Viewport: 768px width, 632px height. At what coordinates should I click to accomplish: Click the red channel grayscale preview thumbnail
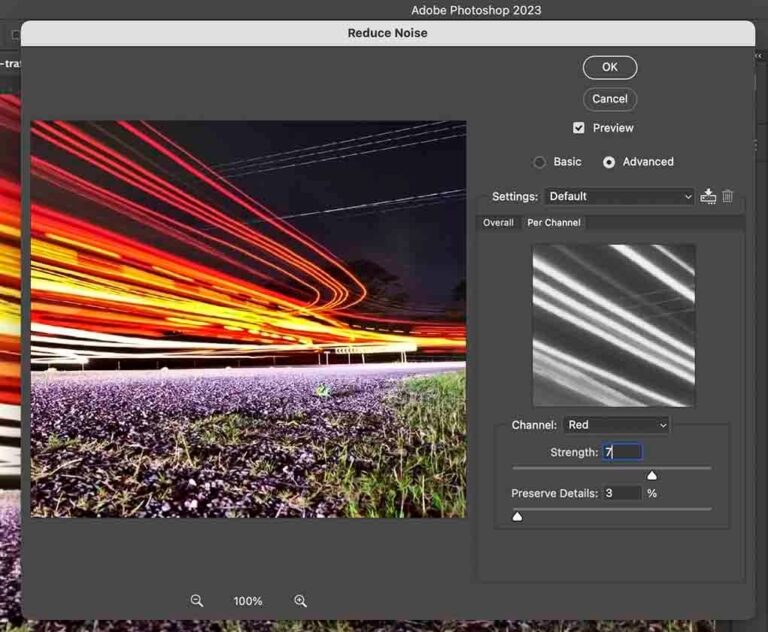tap(614, 325)
